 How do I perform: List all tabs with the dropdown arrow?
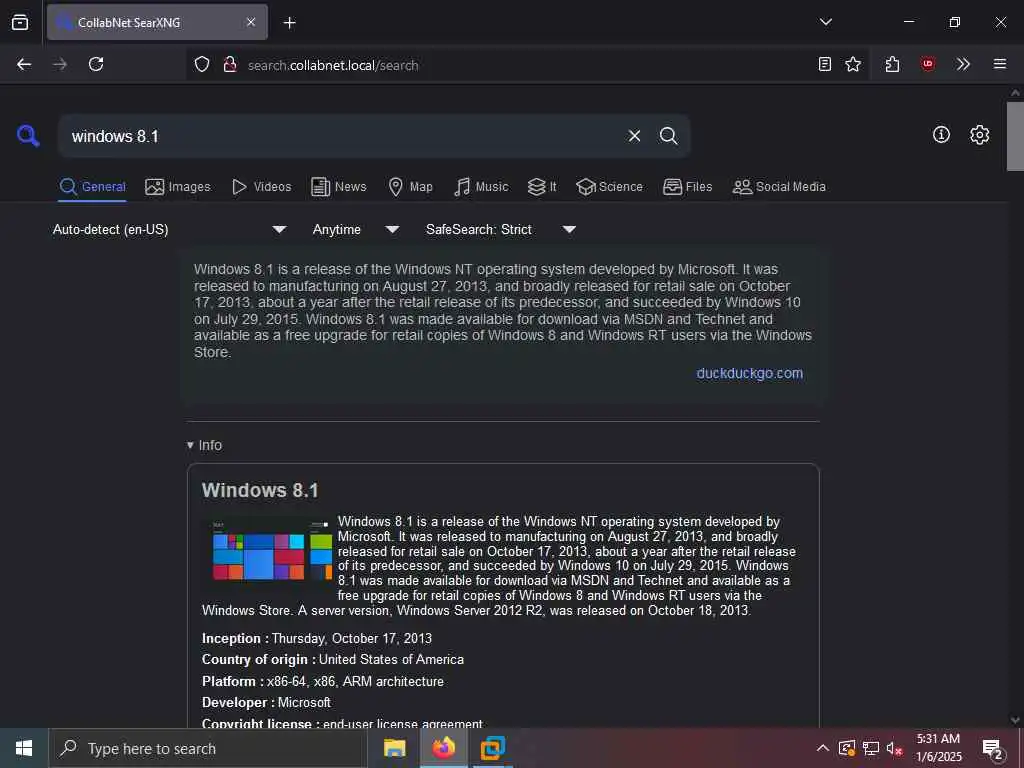point(825,22)
